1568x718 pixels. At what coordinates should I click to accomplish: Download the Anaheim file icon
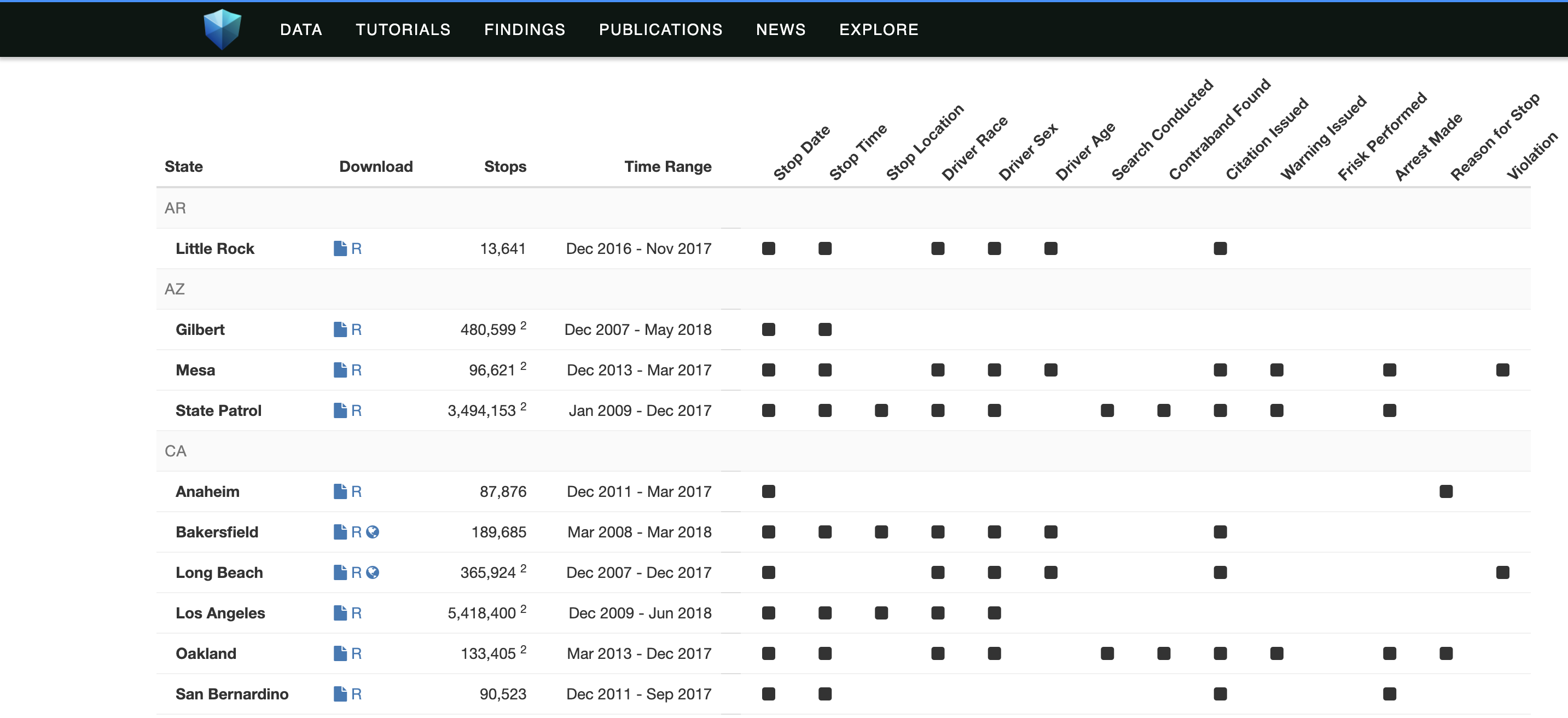[340, 491]
